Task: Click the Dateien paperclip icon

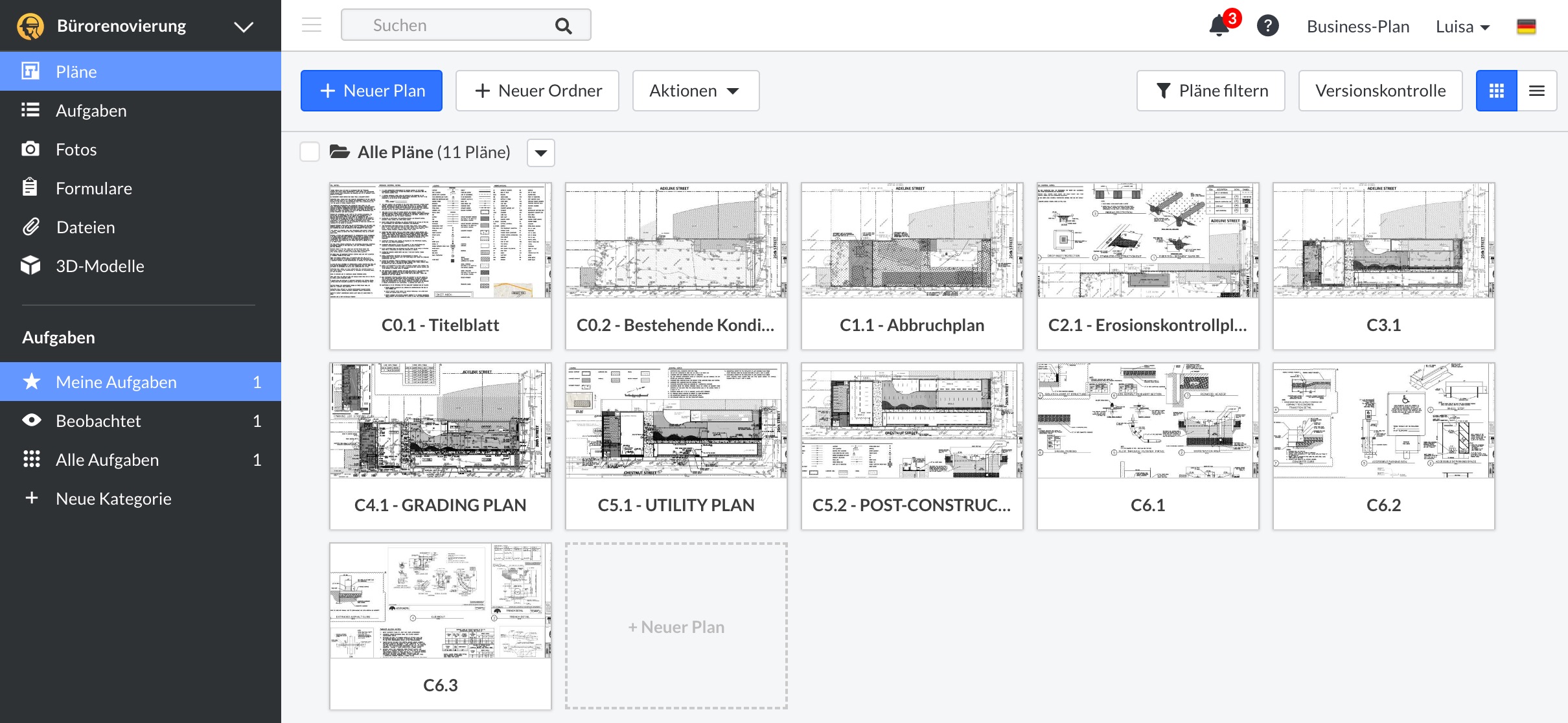Action: 30,227
